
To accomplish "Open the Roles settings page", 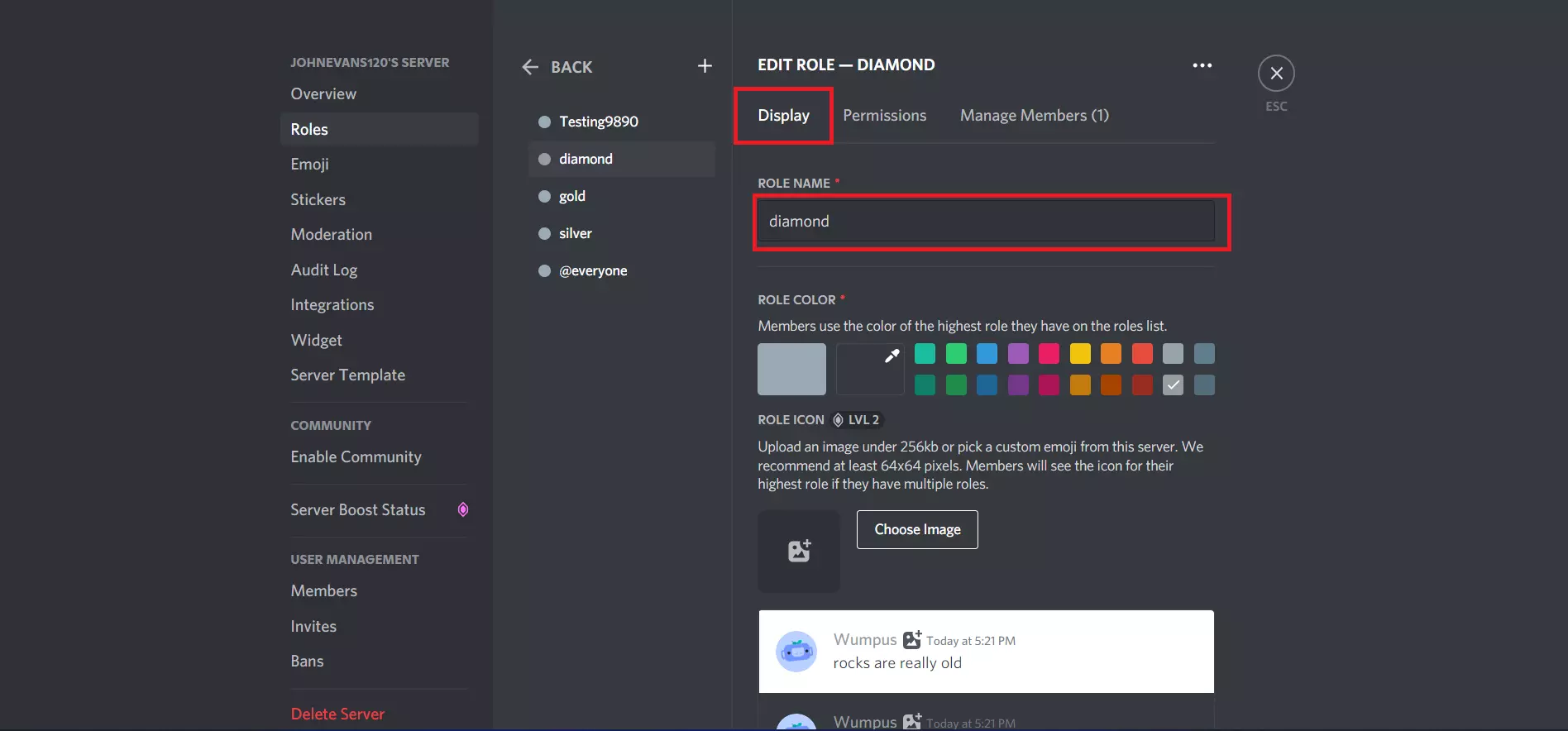I will pos(380,129).
